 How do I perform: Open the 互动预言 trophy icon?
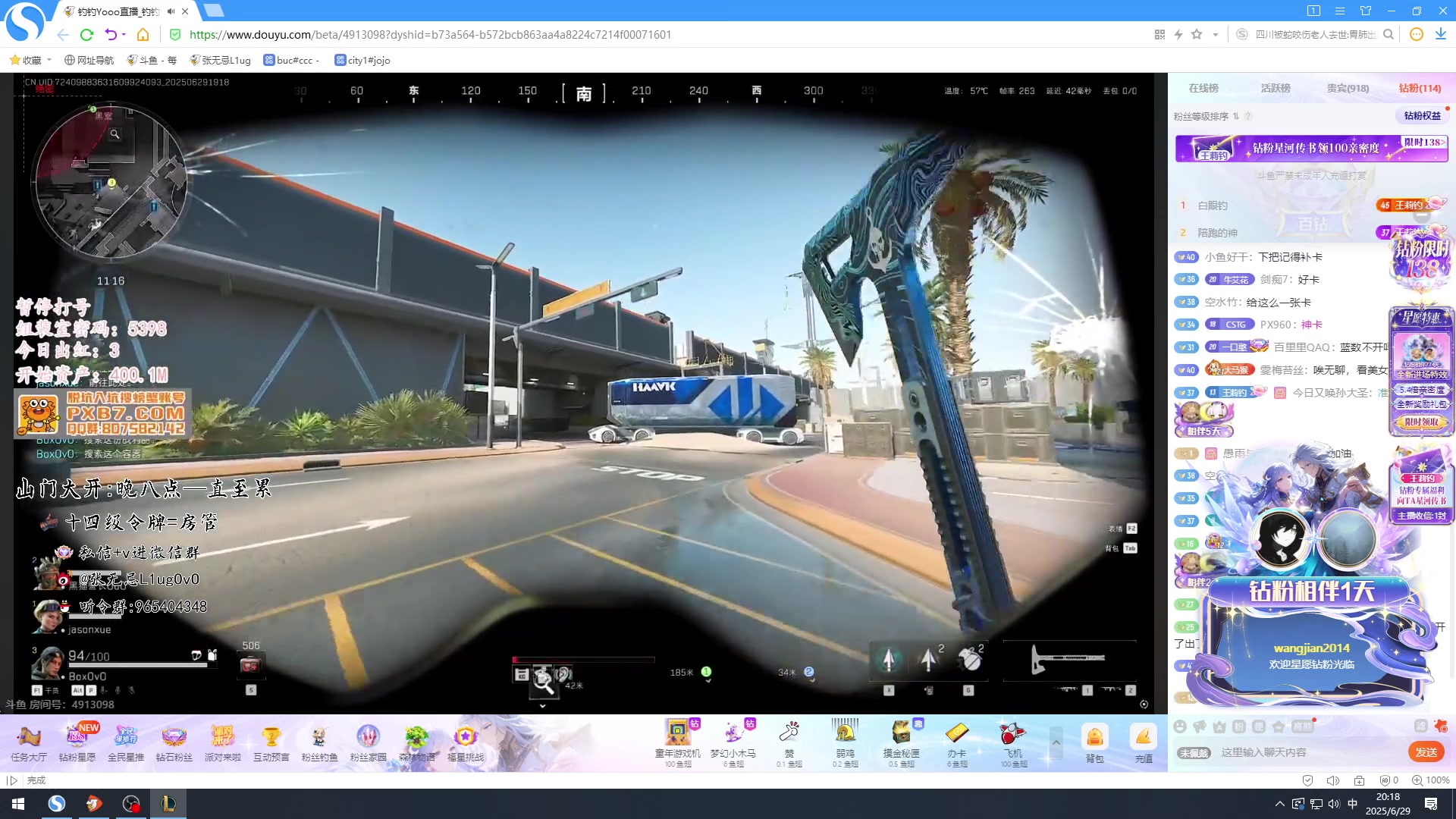[271, 742]
